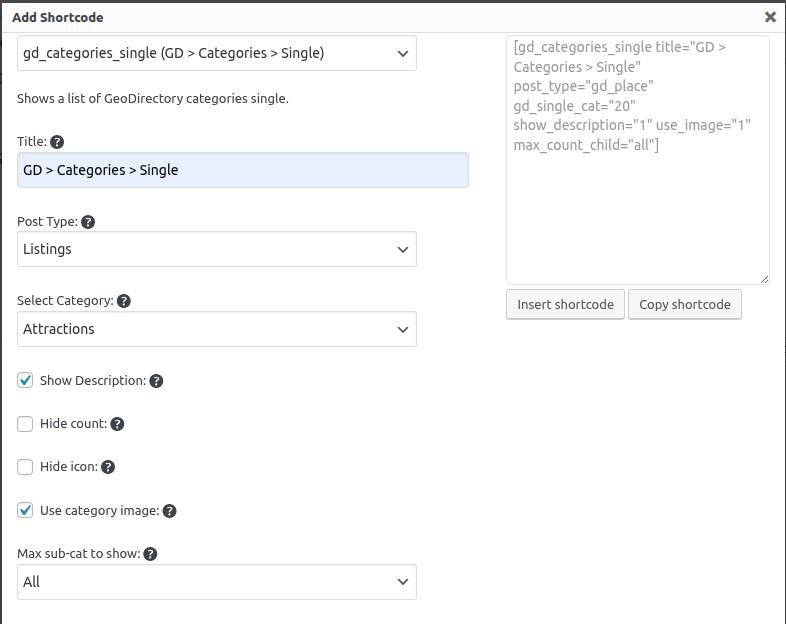
Task: Open the Post Type Listings dropdown
Action: [216, 249]
